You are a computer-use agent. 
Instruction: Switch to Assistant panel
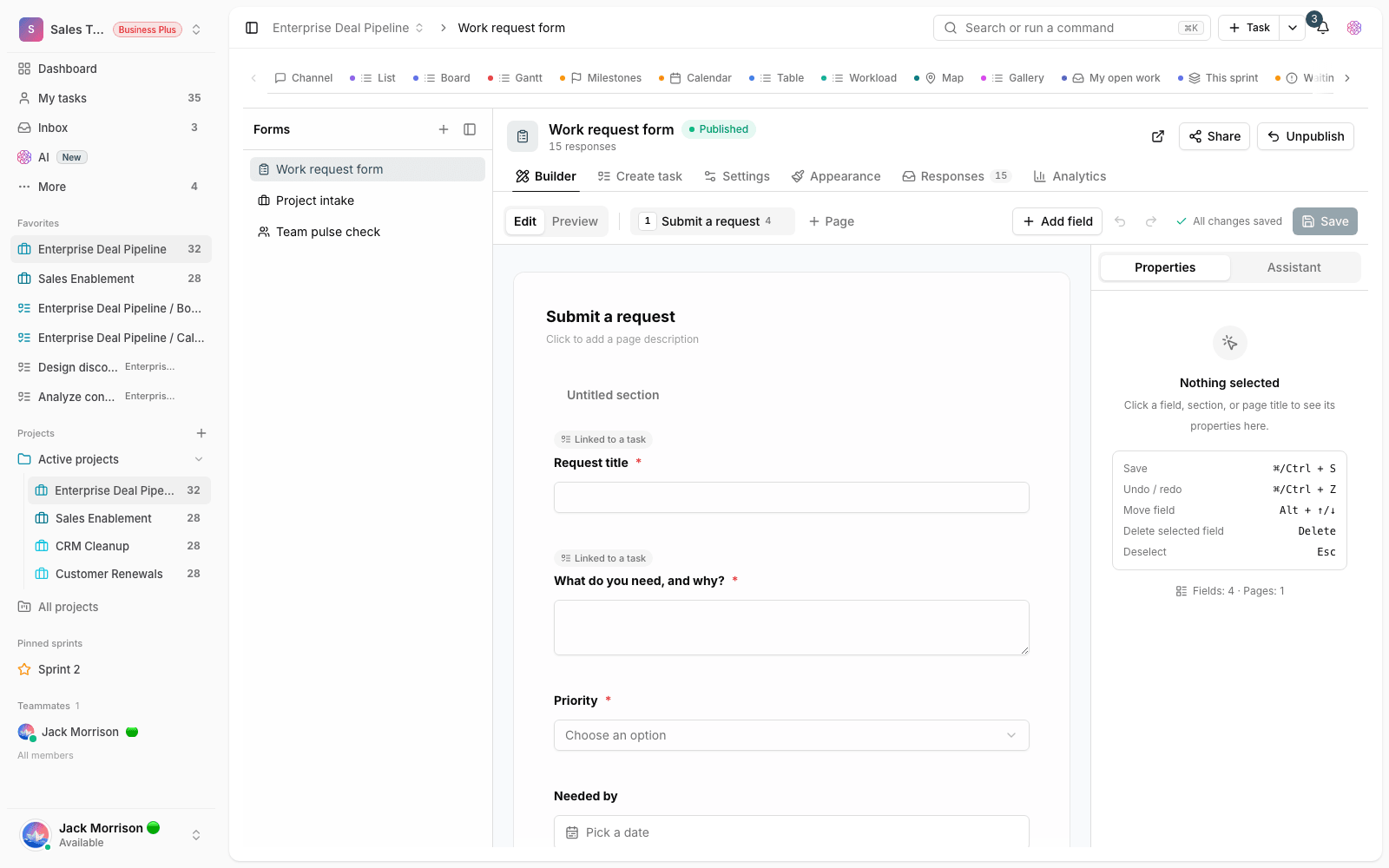(1294, 267)
